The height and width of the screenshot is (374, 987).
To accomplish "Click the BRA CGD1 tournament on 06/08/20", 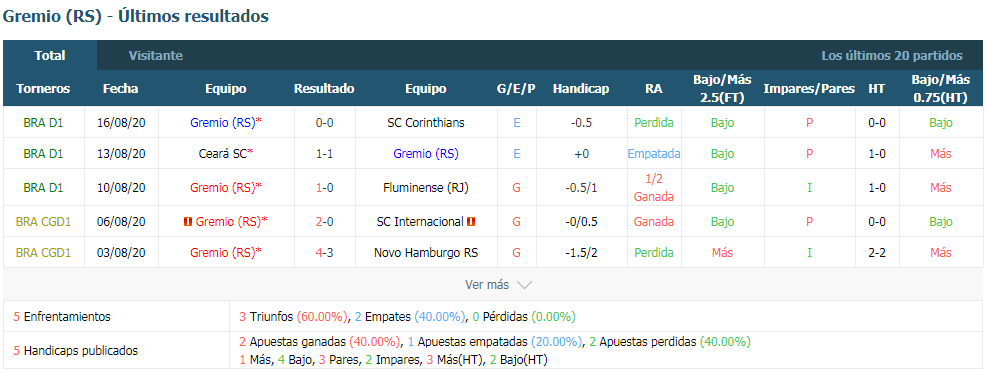I will (x=43, y=222).
